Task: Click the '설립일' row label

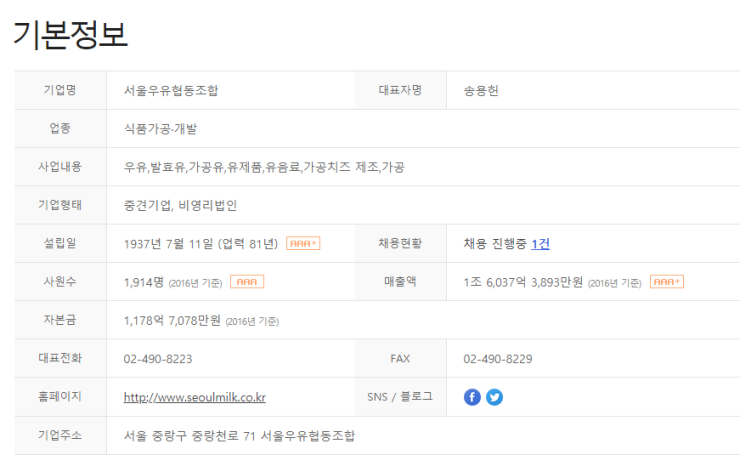Action: click(60, 243)
